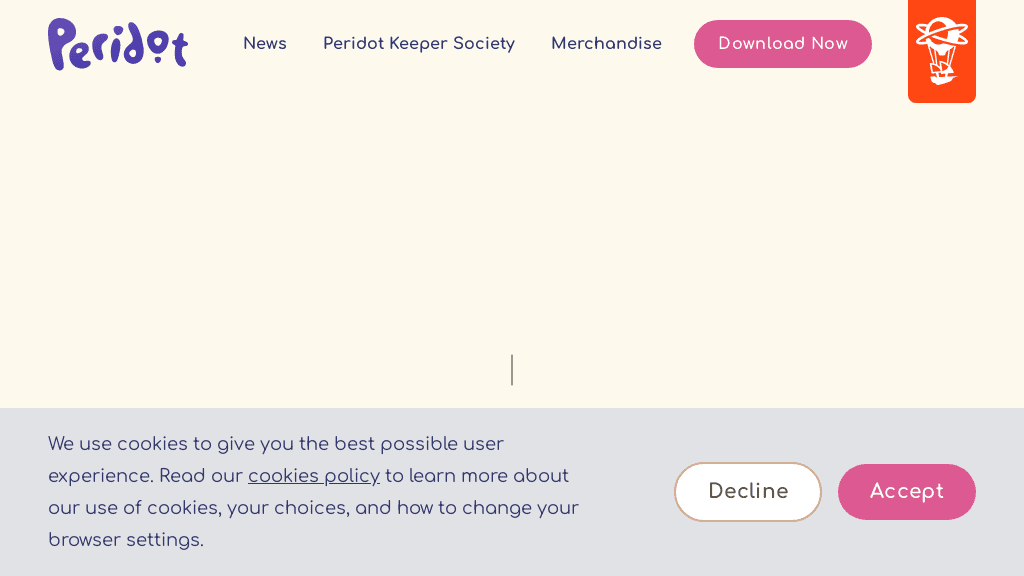1024x576 pixels.
Task: Go to Peridot Keeper Society
Action: [x=419, y=44]
